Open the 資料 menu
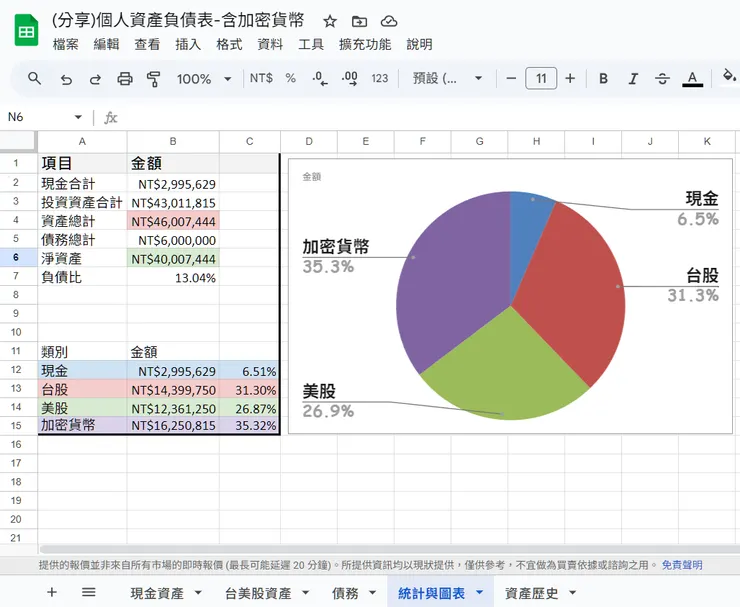The width and height of the screenshot is (740, 607). tap(270, 44)
